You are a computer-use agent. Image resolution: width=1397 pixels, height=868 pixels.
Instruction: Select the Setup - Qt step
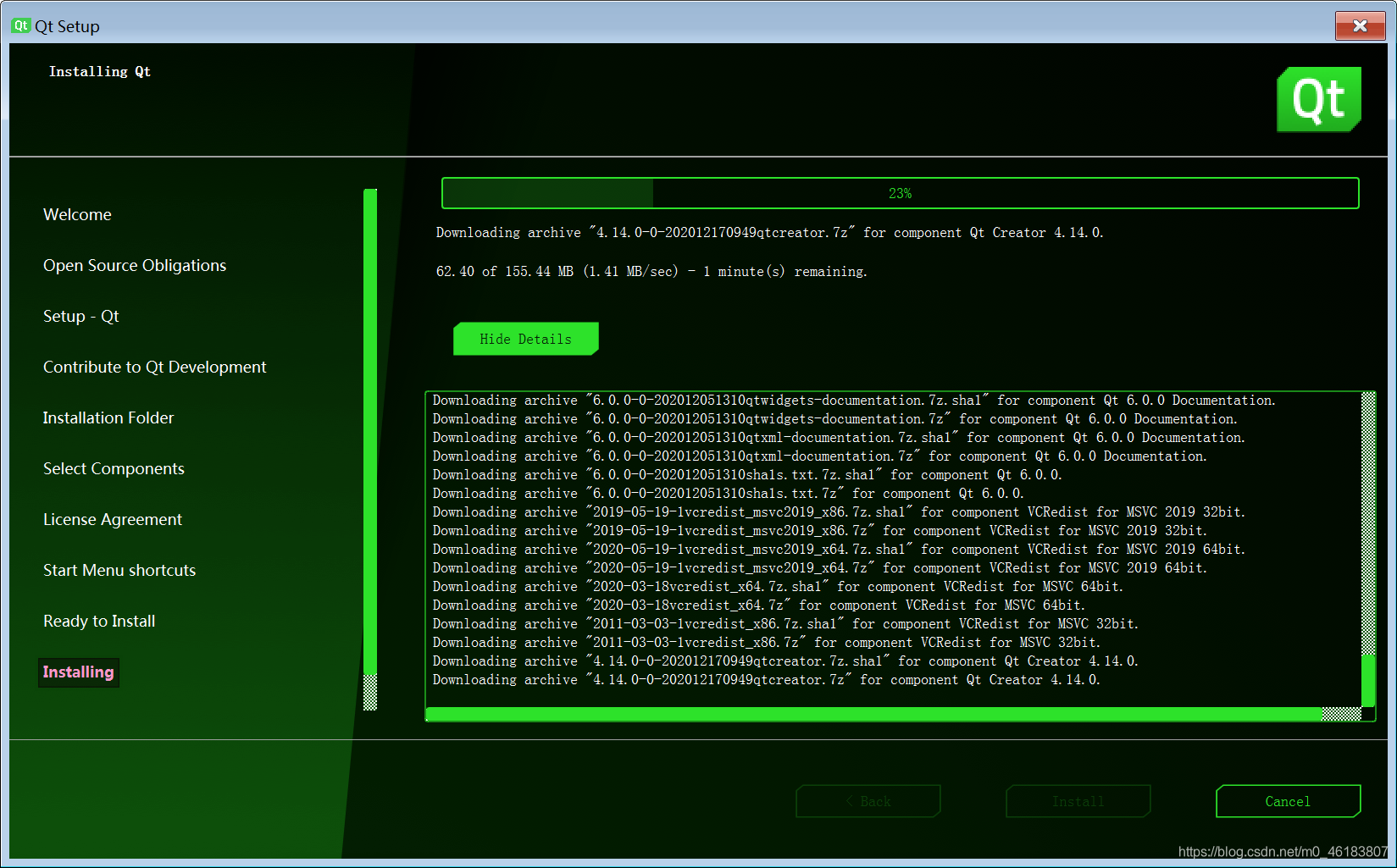(x=81, y=316)
